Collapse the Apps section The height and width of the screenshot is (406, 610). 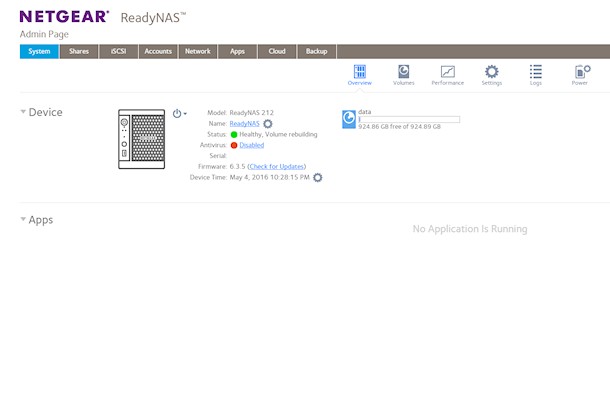(24, 219)
